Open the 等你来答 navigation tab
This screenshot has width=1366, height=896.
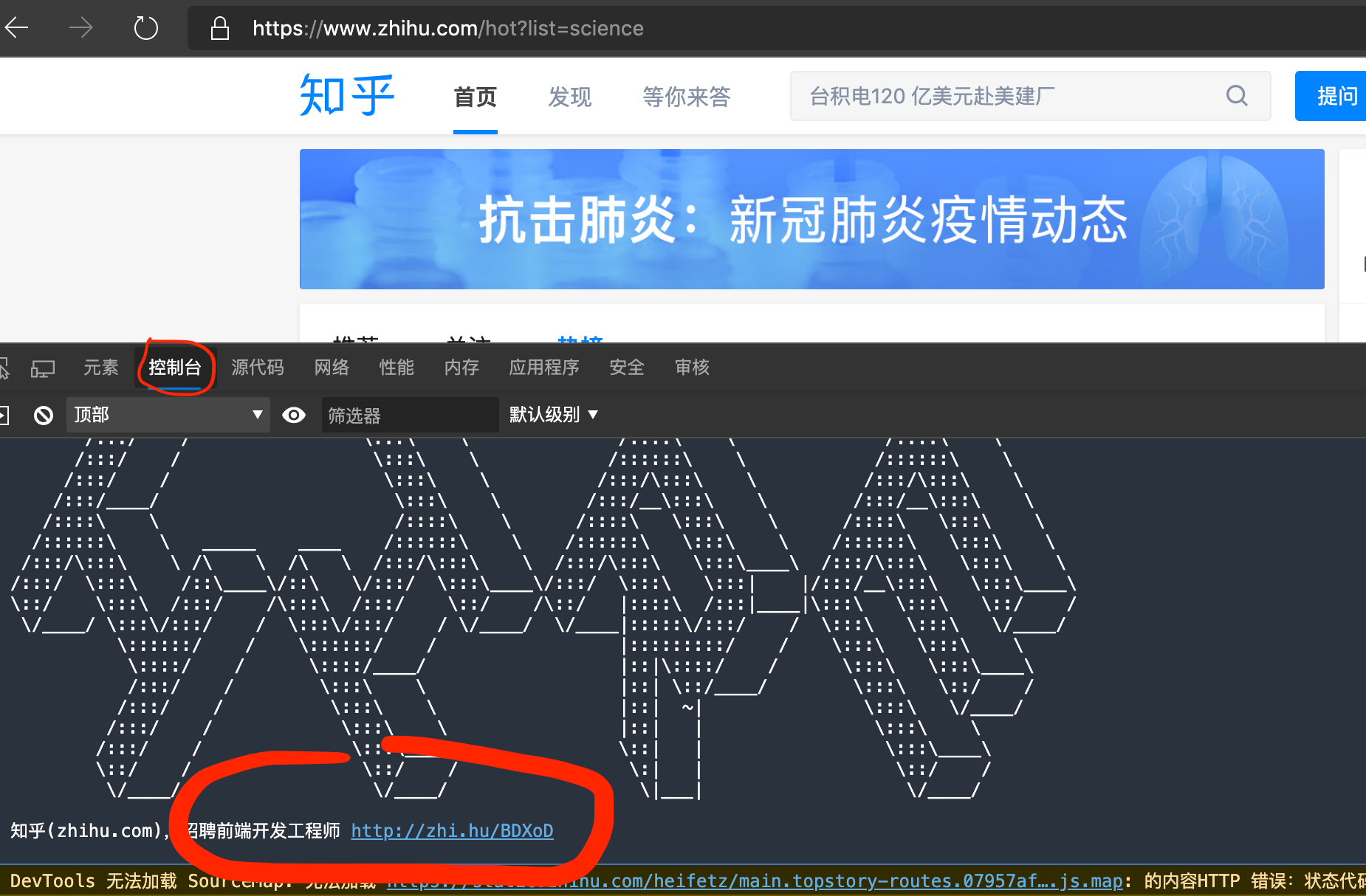pyautogui.click(x=686, y=97)
